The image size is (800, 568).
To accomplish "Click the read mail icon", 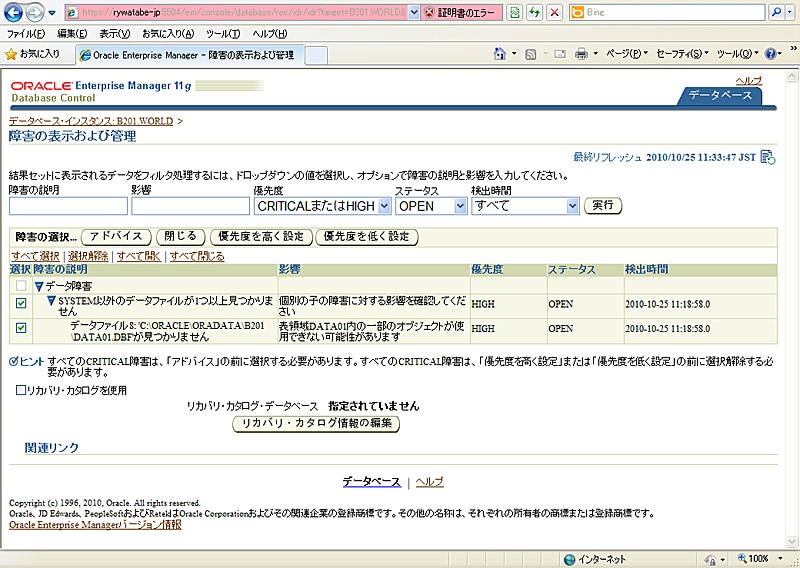I will click(560, 54).
